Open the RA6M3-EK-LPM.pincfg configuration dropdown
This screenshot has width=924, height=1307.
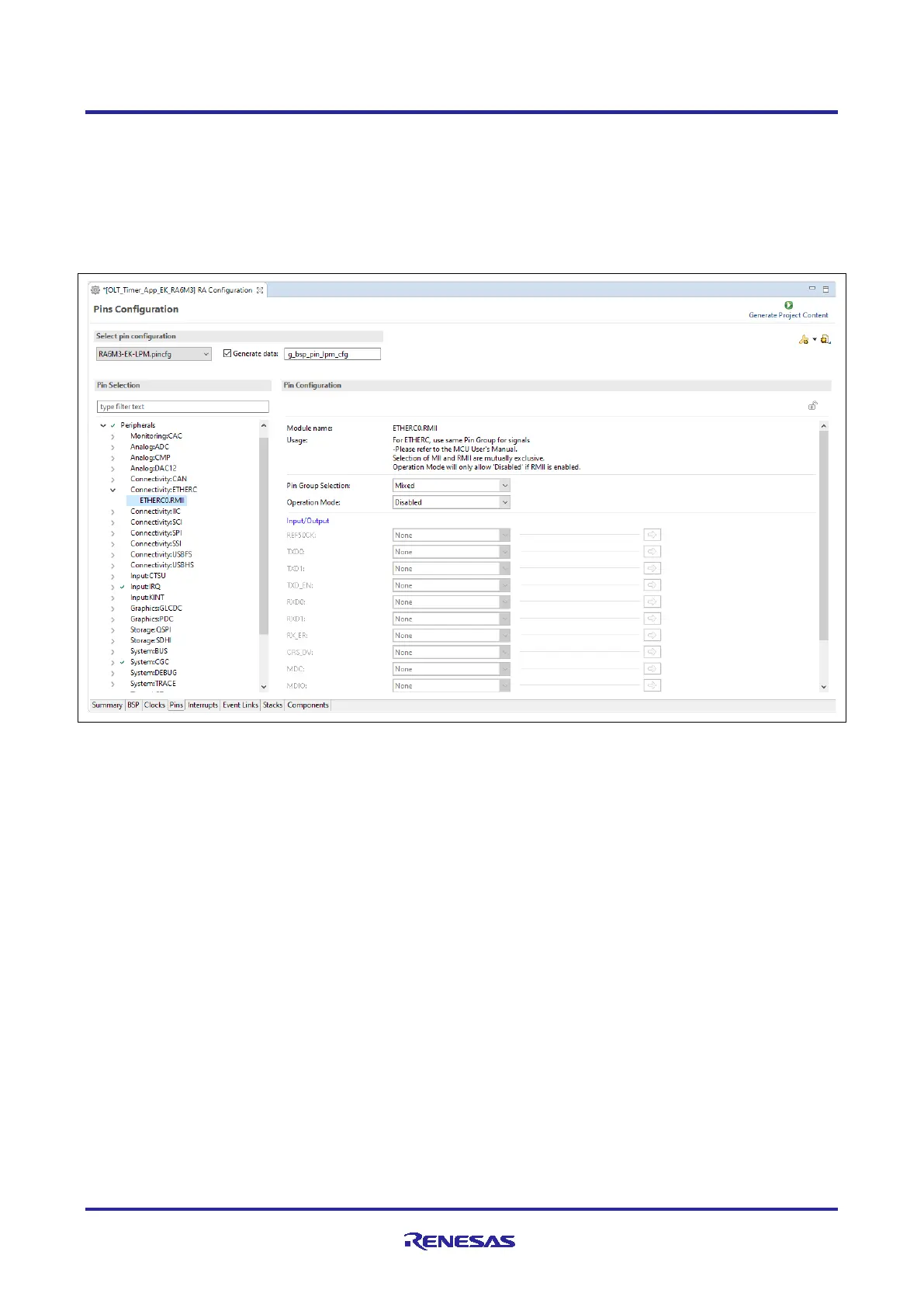pyautogui.click(x=154, y=354)
